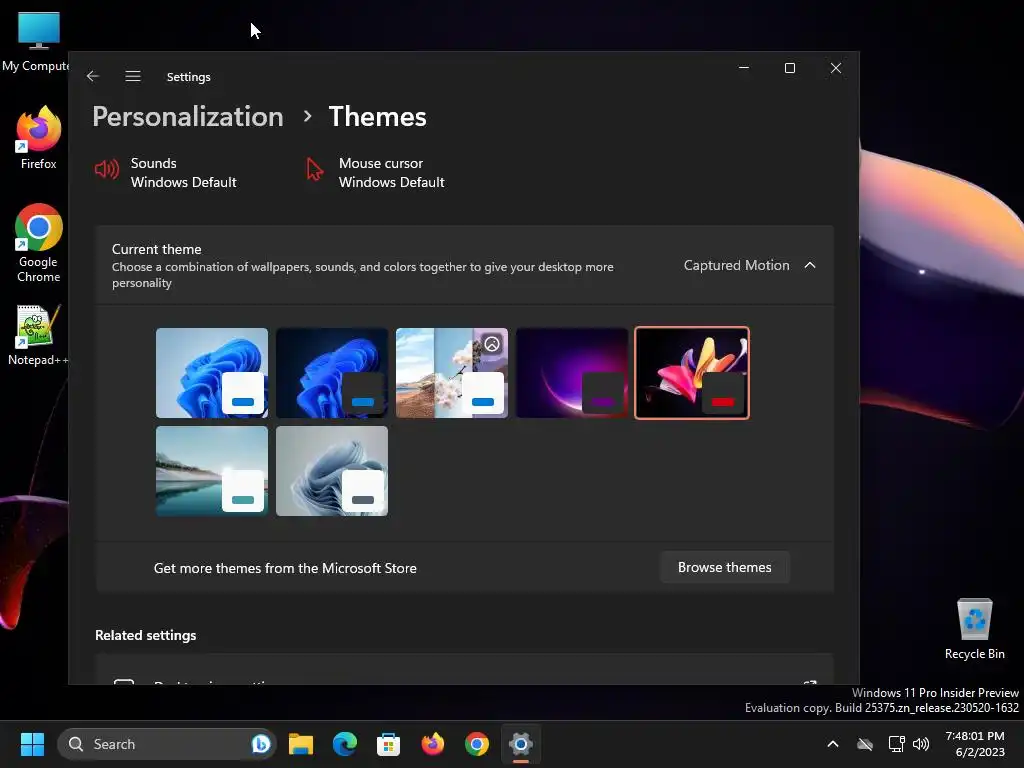Click the Personalization breadcrumb link

pyautogui.click(x=187, y=117)
